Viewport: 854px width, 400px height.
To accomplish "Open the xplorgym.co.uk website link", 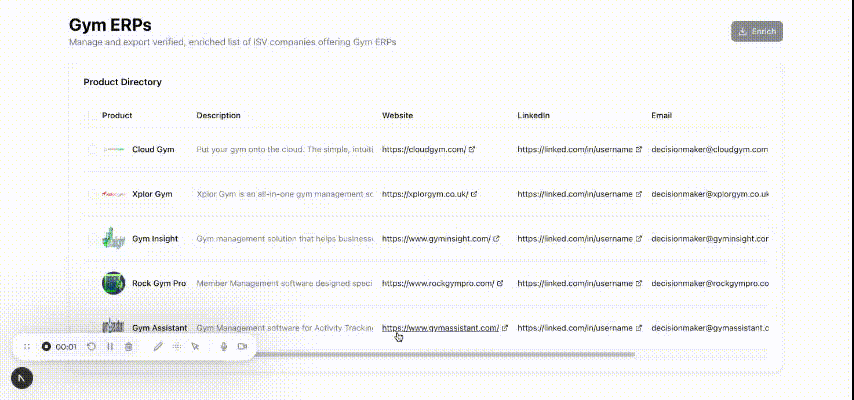I will pos(429,194).
